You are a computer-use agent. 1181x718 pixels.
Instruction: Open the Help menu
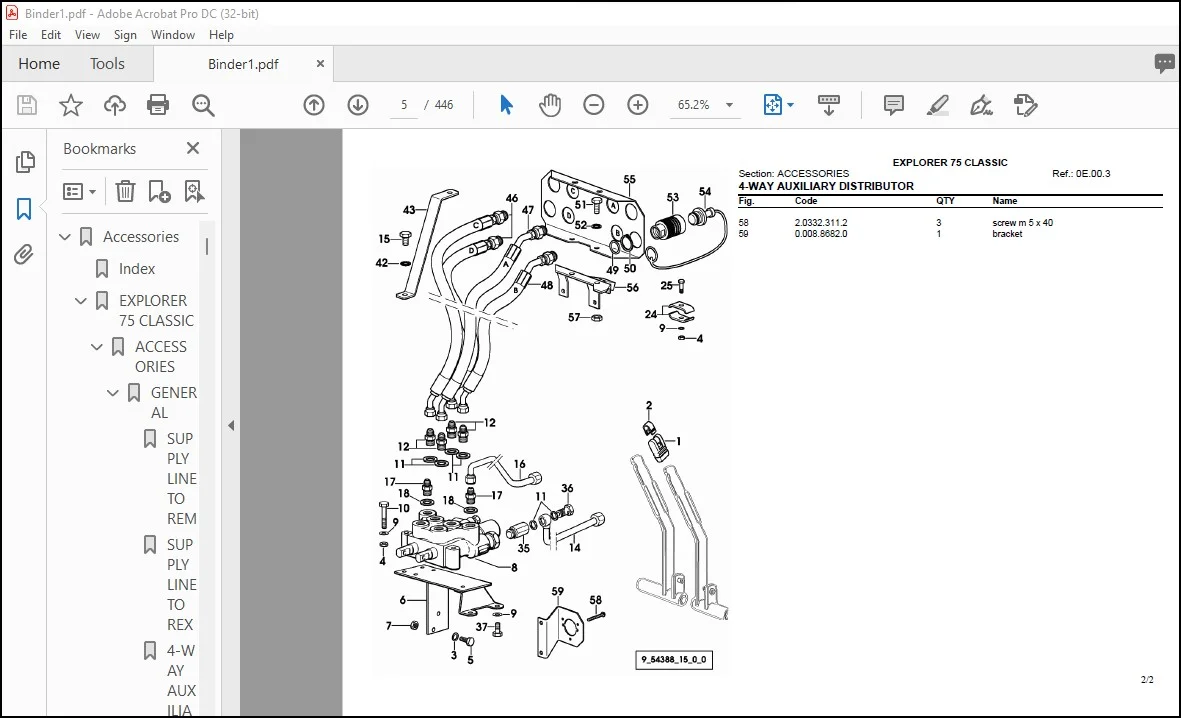pos(221,35)
